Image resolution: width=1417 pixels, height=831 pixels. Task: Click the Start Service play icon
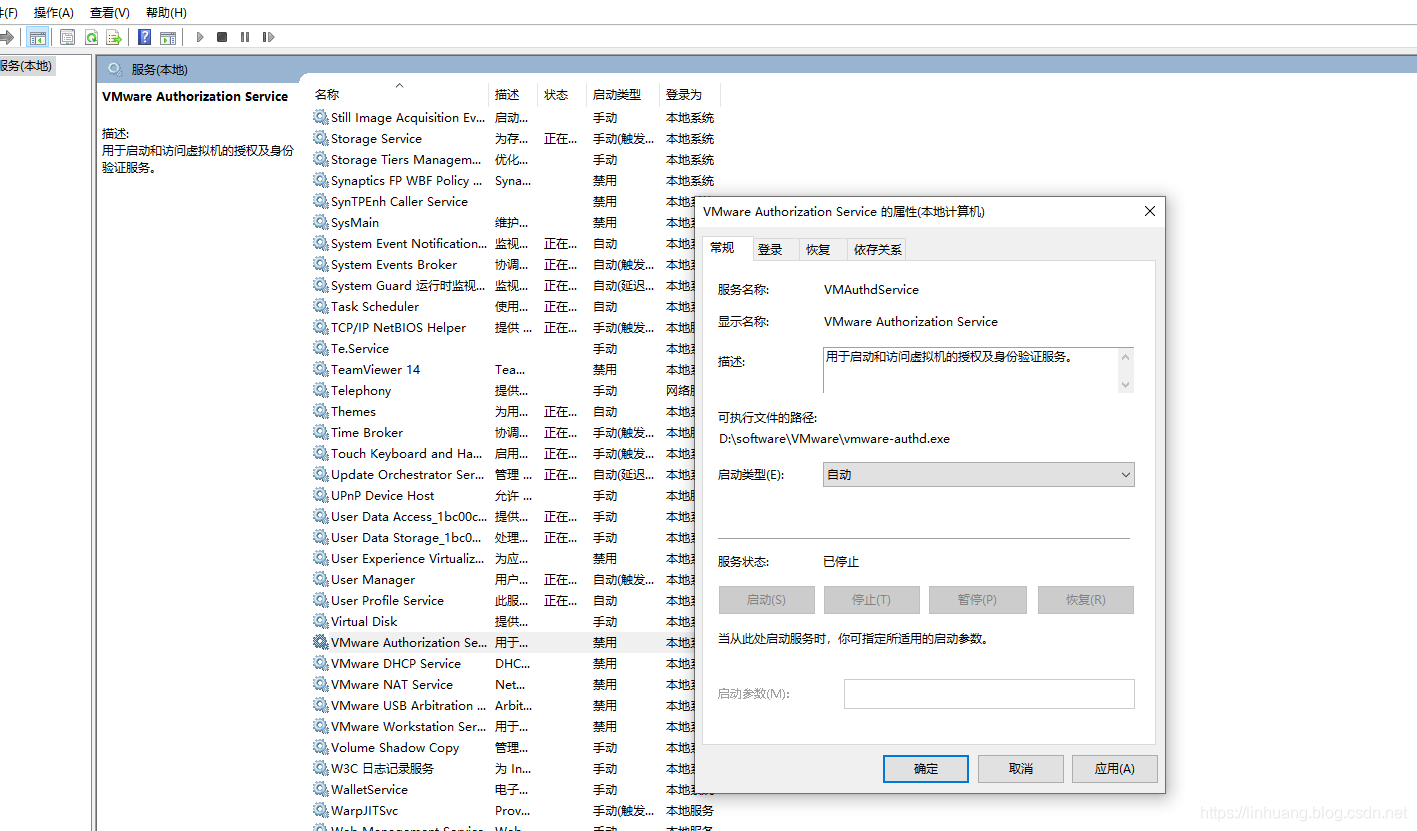pos(200,37)
